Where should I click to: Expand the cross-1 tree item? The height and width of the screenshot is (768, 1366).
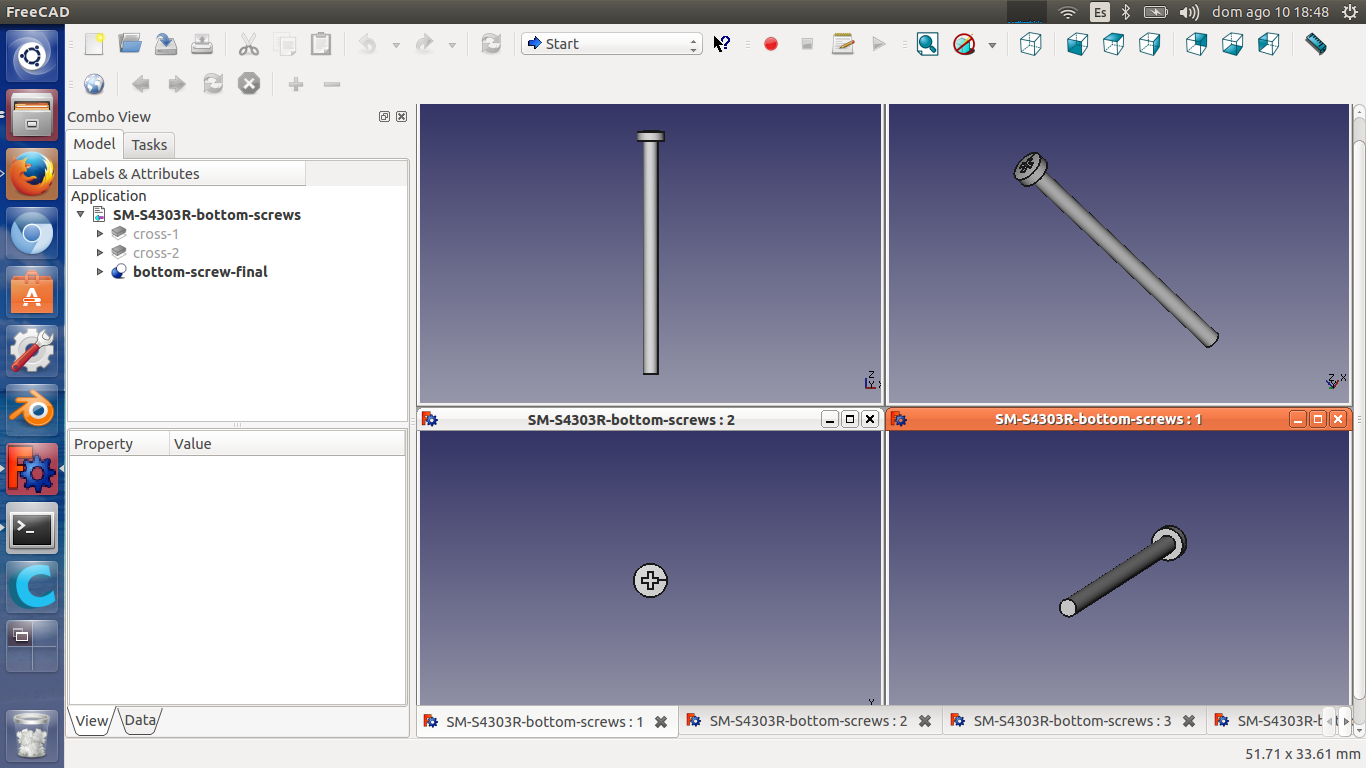(100, 234)
